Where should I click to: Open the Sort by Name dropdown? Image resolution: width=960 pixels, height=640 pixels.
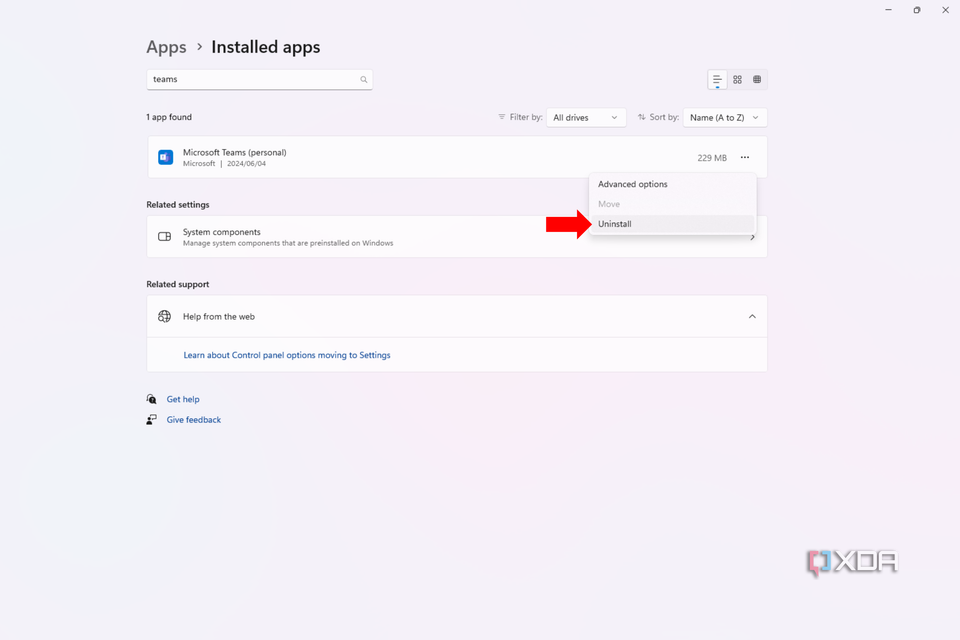pyautogui.click(x=724, y=117)
